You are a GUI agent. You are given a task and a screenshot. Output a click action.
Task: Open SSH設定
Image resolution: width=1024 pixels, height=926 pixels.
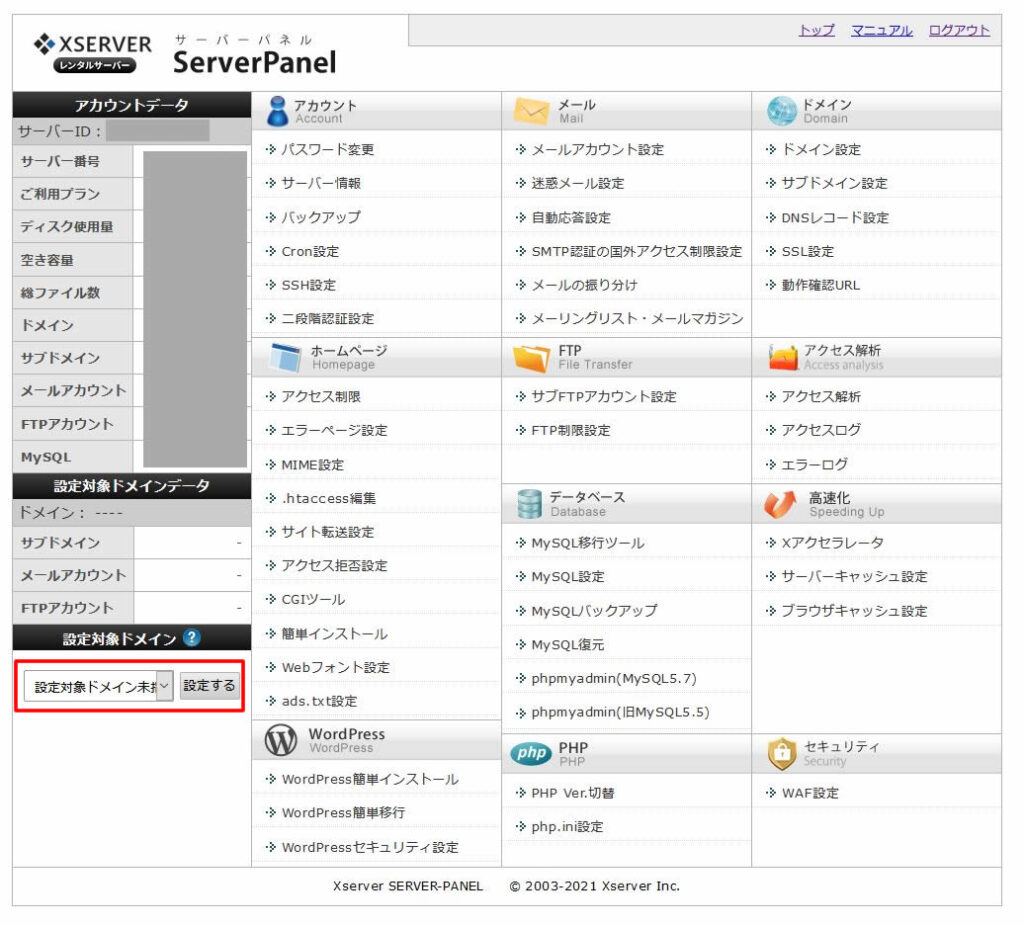(308, 285)
